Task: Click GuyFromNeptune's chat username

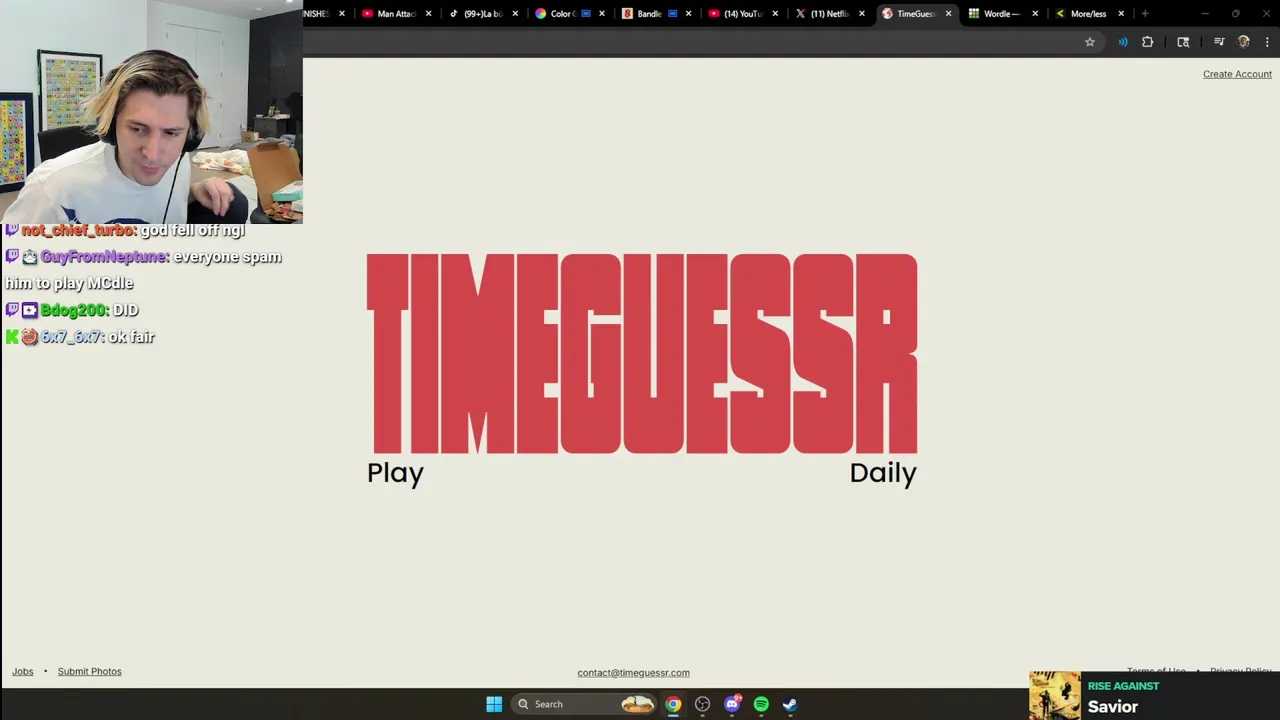Action: click(x=104, y=257)
